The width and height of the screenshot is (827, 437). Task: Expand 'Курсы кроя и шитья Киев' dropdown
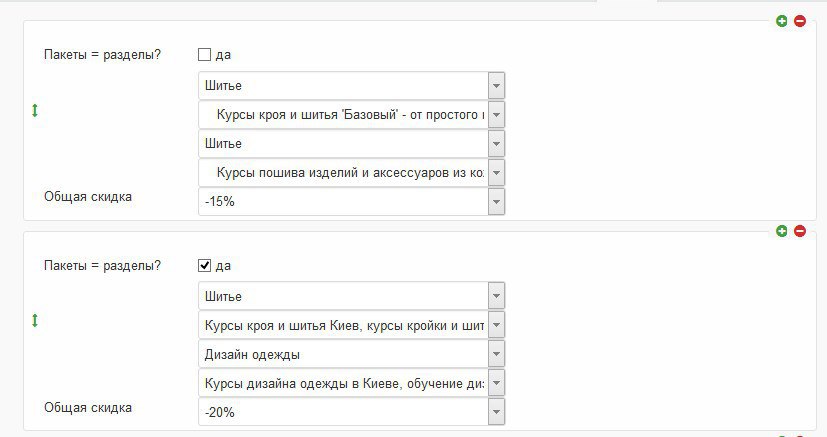point(496,325)
